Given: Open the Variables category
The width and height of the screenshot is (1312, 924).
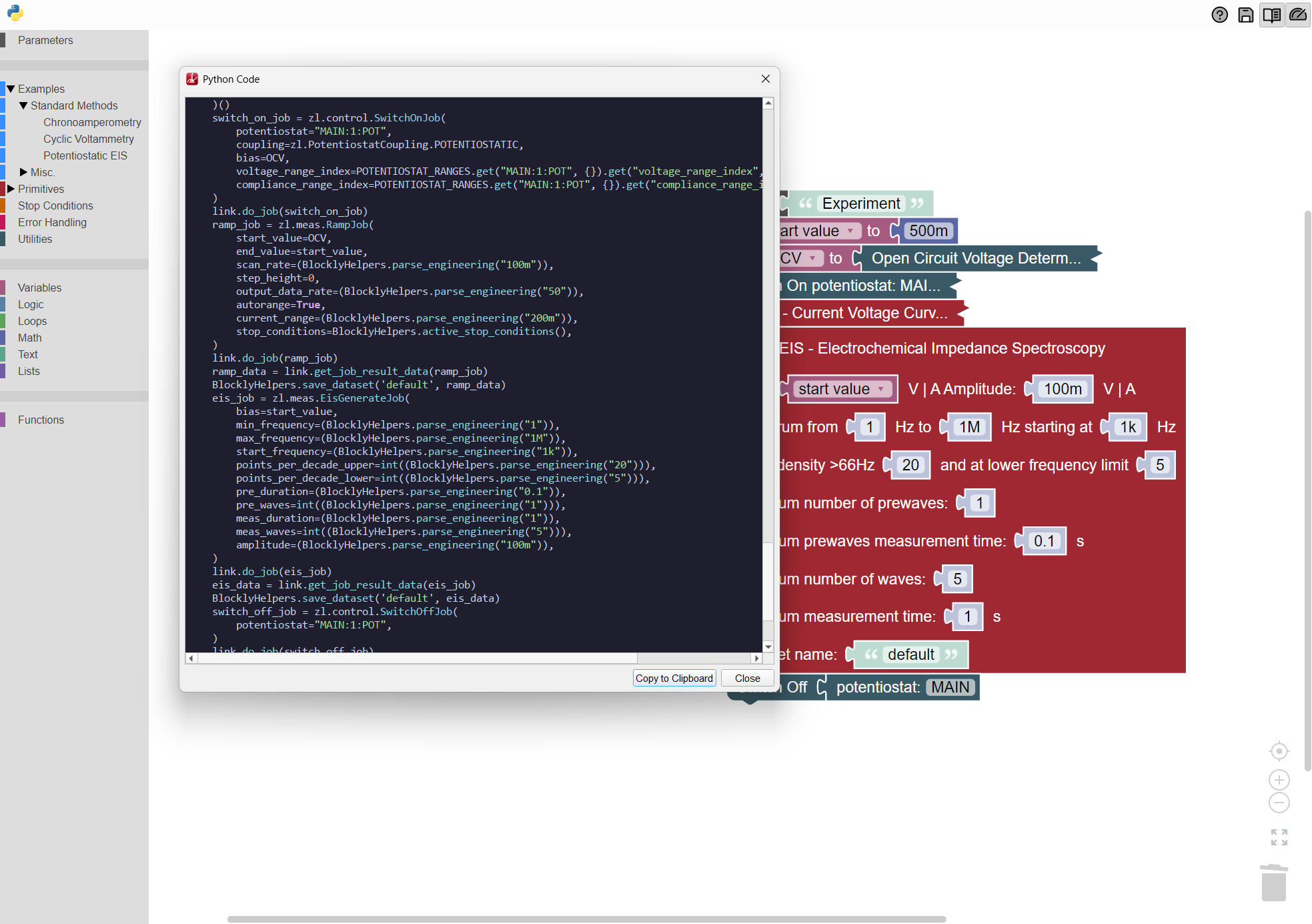Looking at the screenshot, I should (x=39, y=288).
